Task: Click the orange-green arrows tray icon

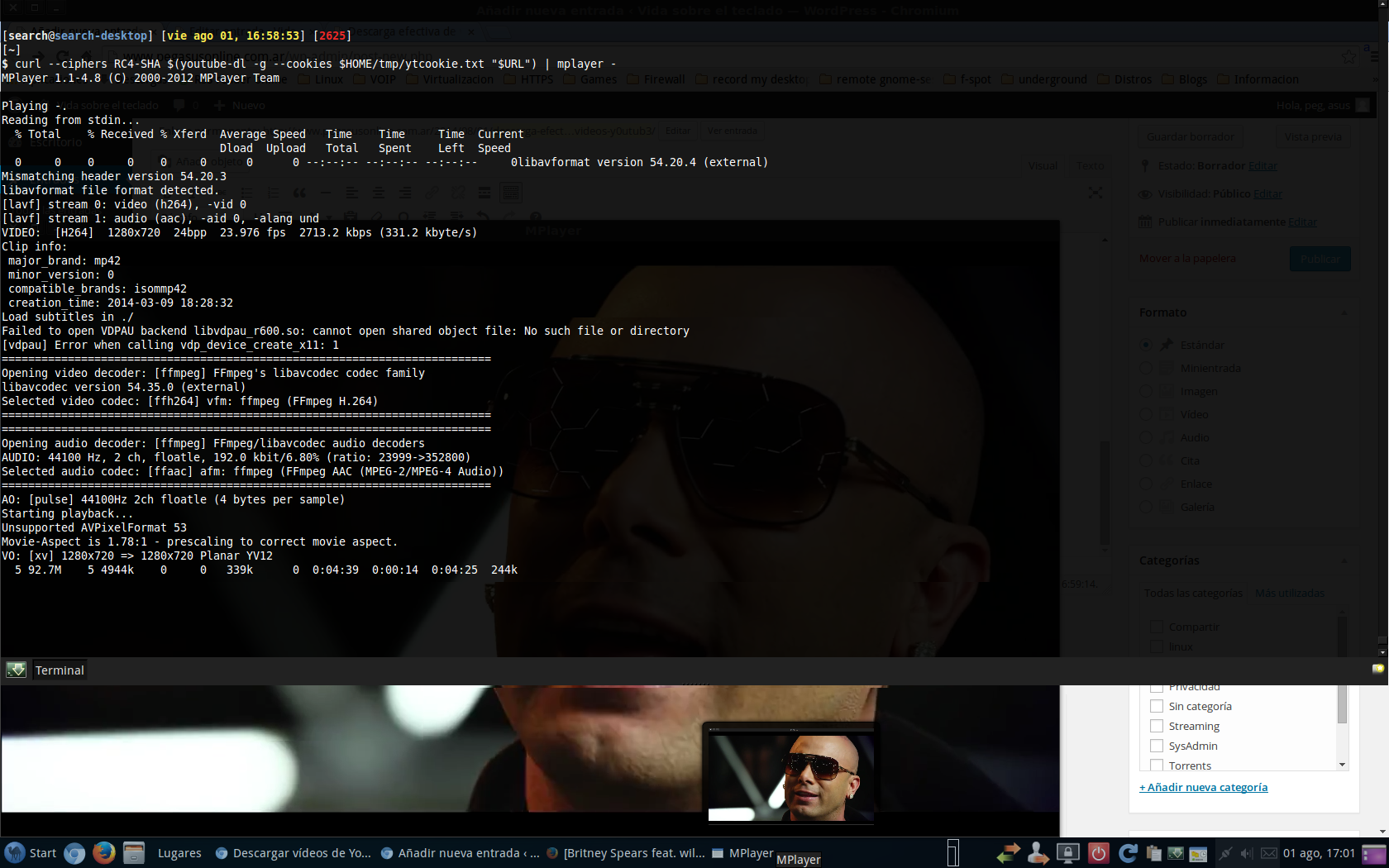Action: point(1009,853)
